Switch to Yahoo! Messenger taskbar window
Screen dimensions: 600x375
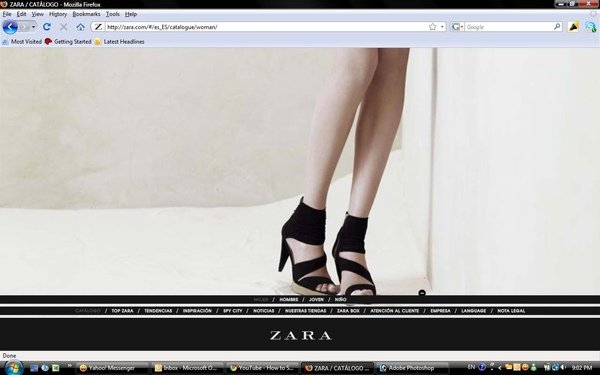(112, 368)
